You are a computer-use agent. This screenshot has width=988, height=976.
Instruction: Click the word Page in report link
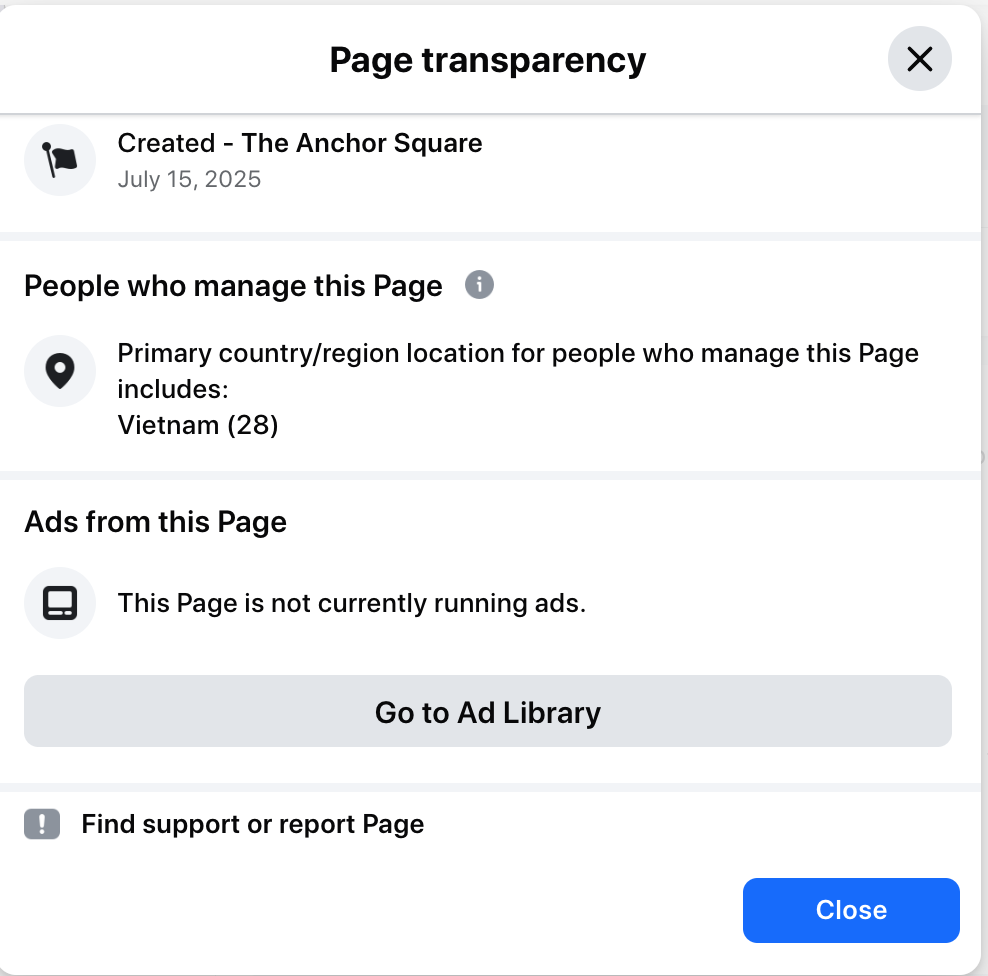coord(393,824)
